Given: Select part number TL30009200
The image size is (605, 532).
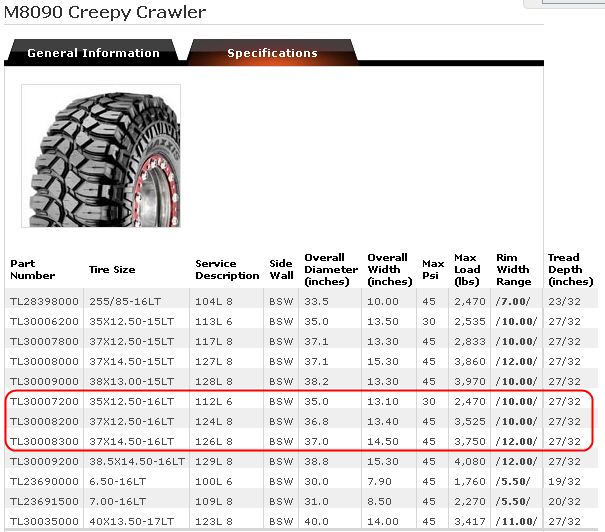Looking at the screenshot, I should (43, 462).
